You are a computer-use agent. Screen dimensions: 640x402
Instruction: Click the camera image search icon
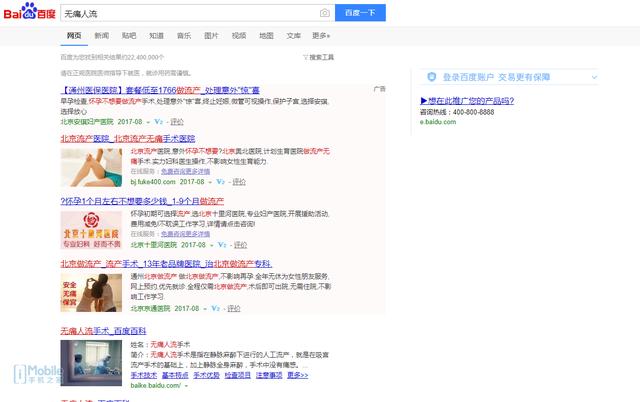(324, 13)
